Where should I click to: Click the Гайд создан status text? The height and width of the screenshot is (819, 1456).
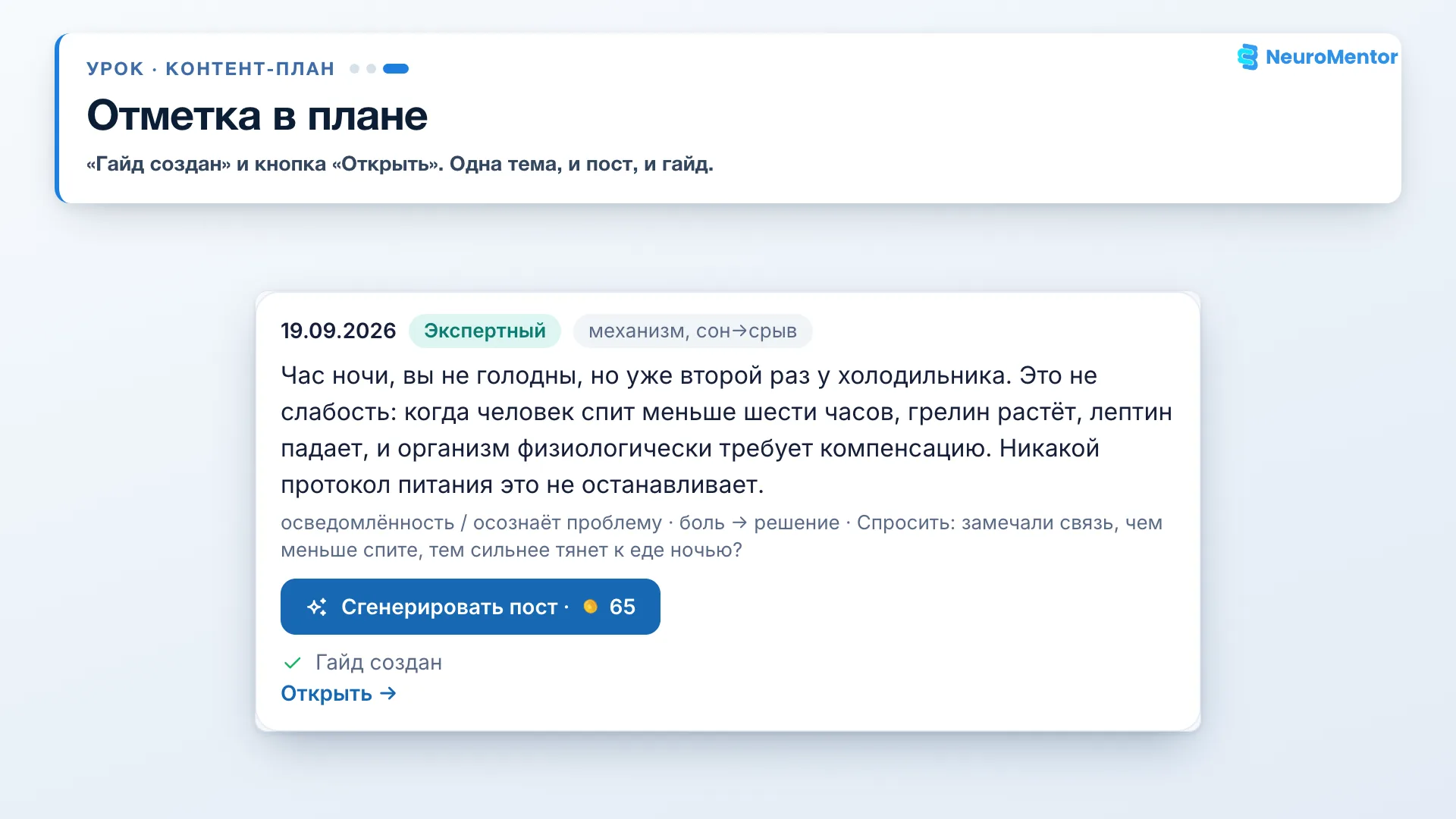378,663
